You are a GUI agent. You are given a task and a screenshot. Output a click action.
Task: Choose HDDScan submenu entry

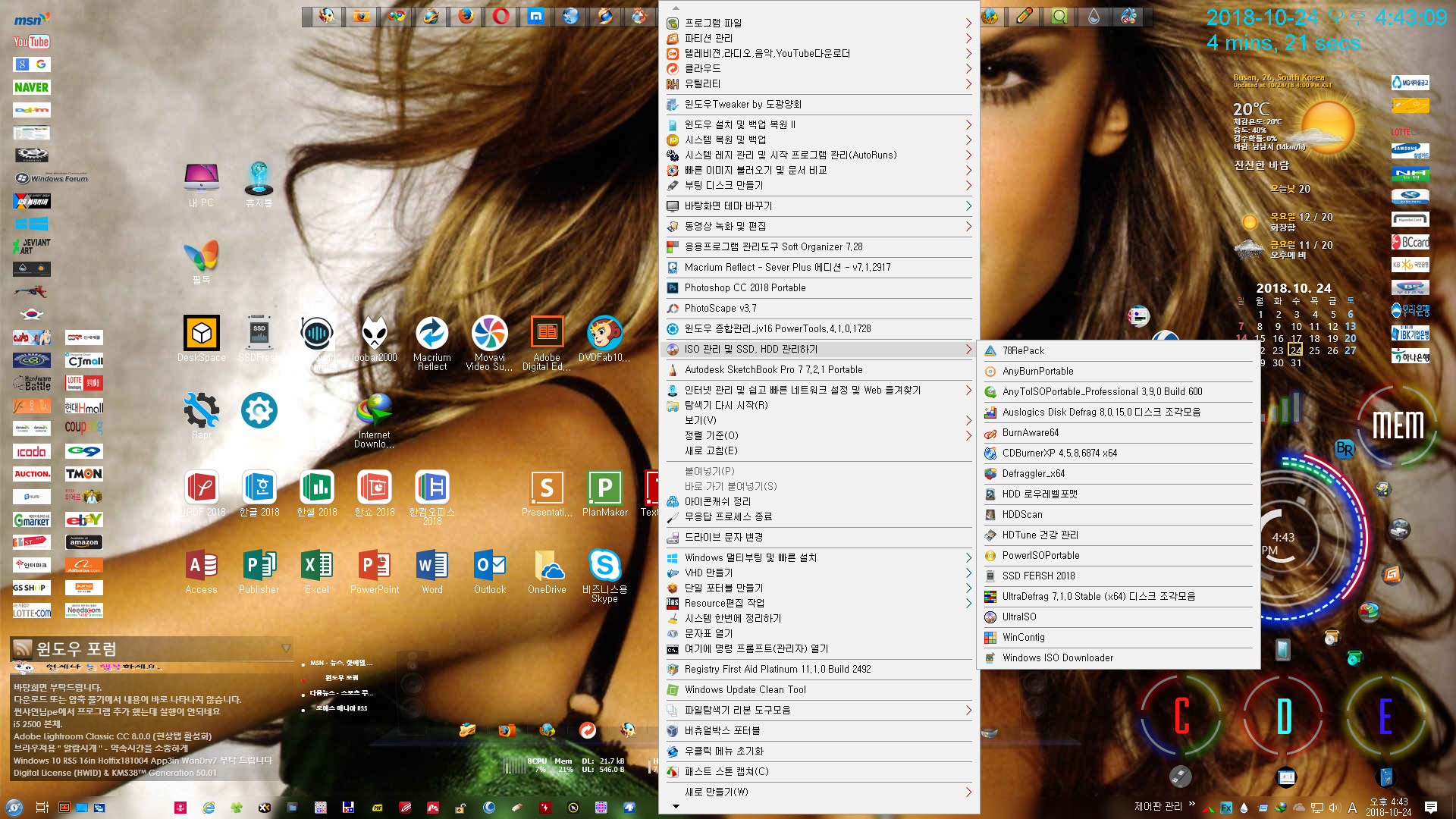[1118, 514]
